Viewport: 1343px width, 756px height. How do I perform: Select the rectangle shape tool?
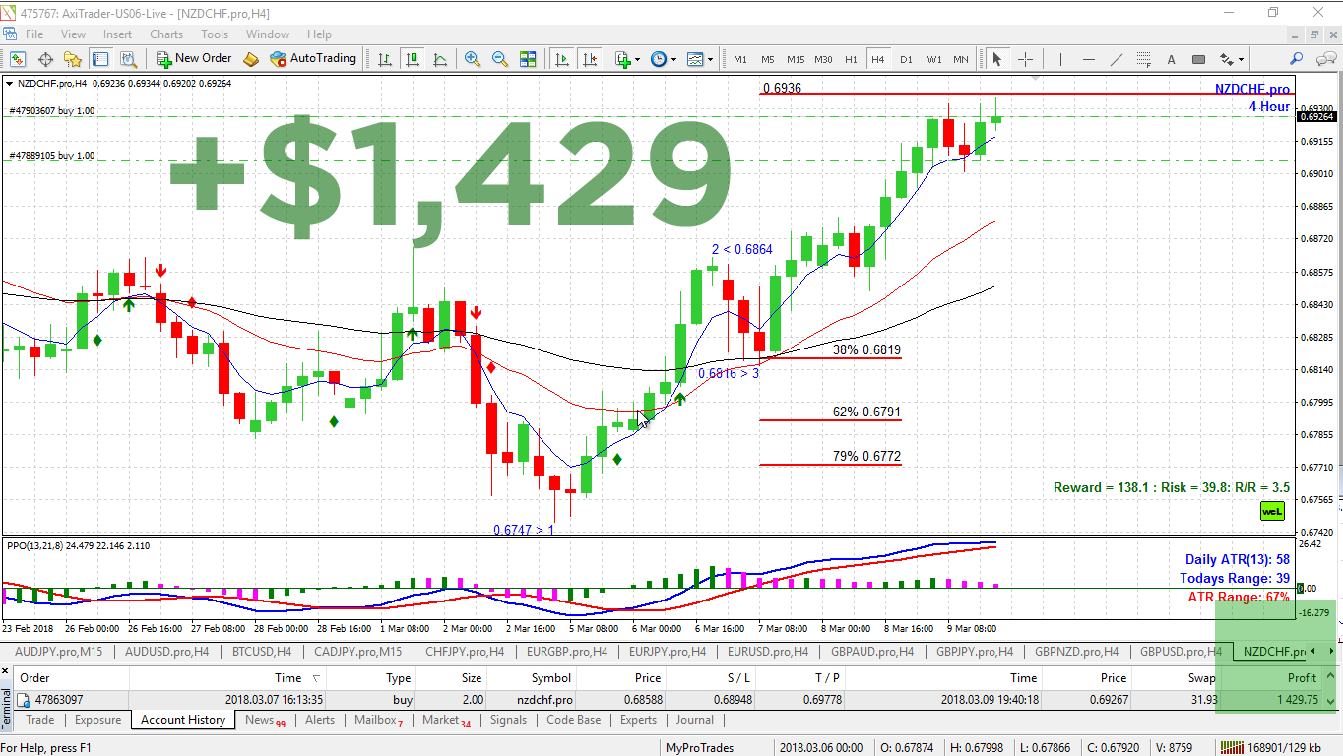pyautogui.click(x=1199, y=59)
